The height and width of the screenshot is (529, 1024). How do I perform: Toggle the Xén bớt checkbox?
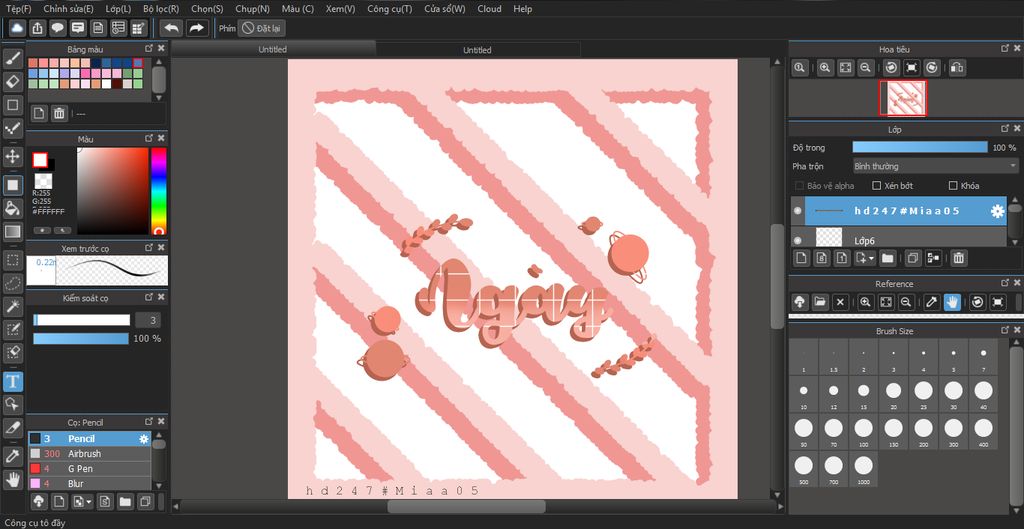(x=877, y=185)
